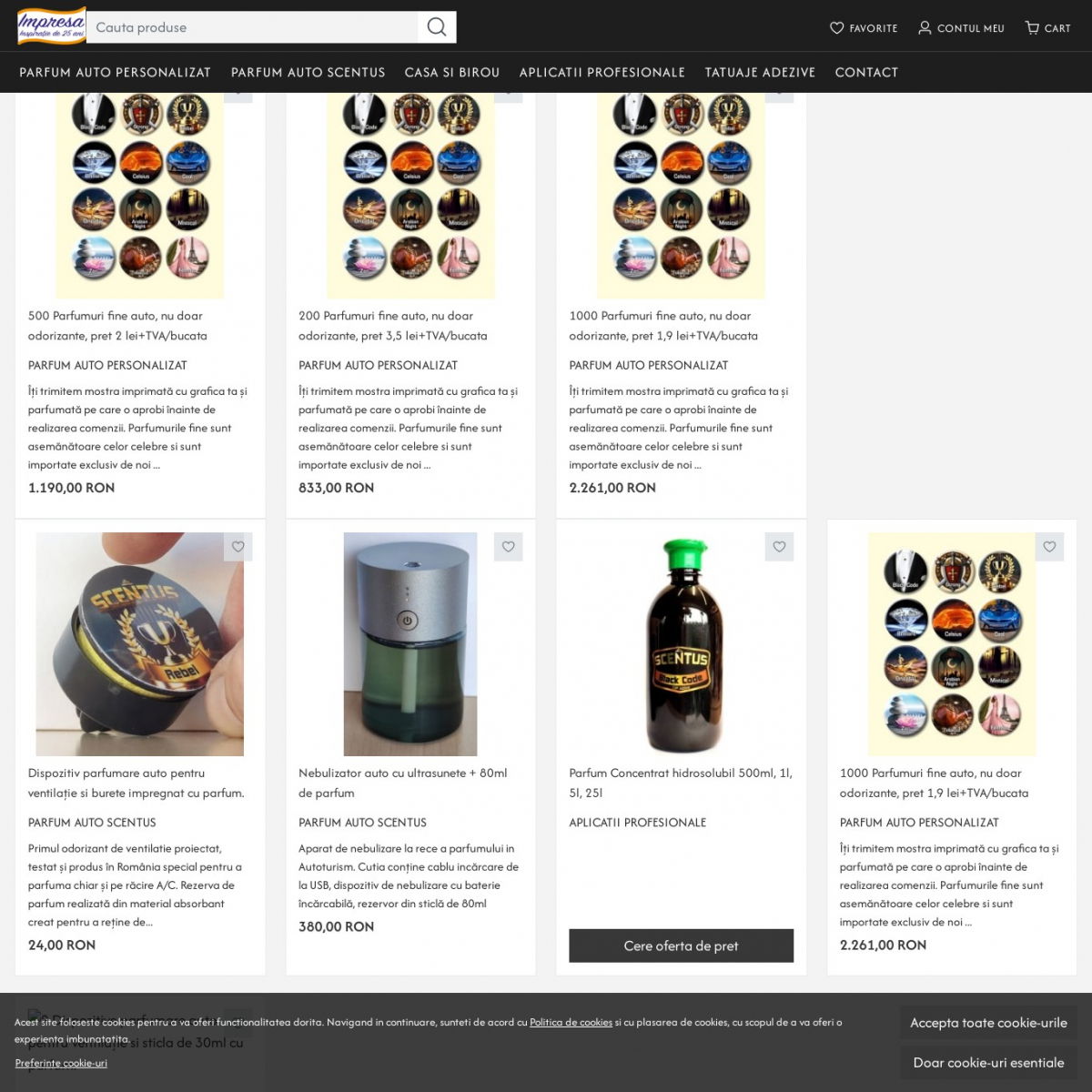
Task: Open Contul Meu account icon
Action: (925, 28)
